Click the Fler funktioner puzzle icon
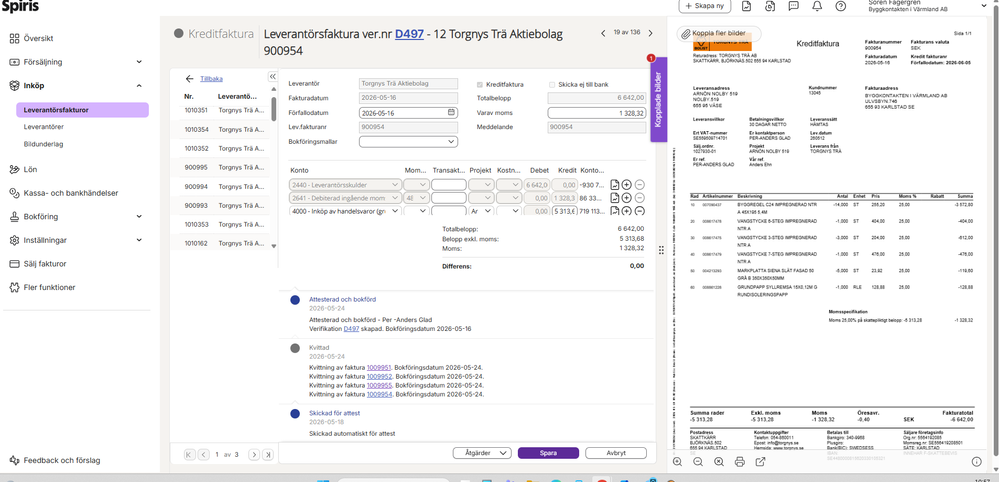 click(x=14, y=287)
